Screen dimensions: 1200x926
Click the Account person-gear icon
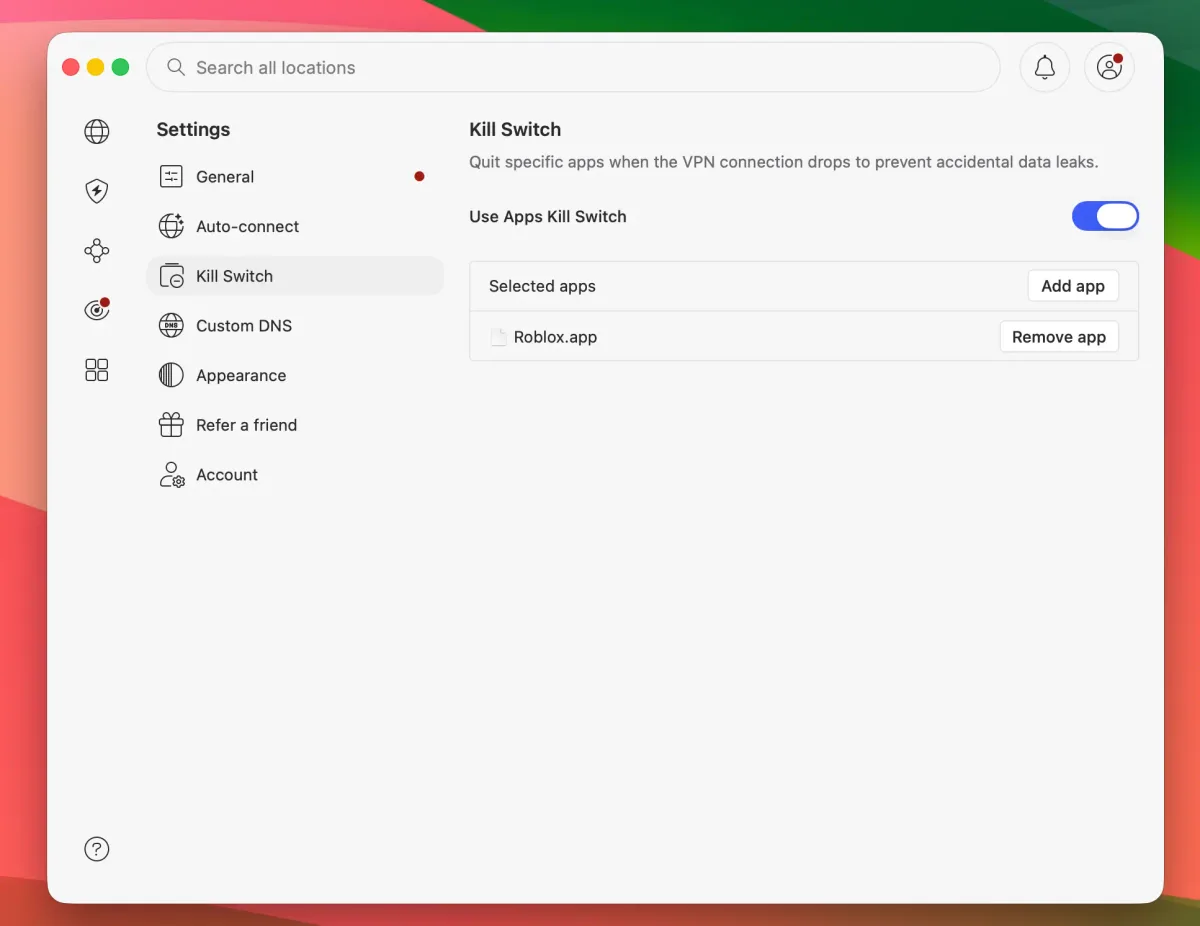(x=171, y=475)
